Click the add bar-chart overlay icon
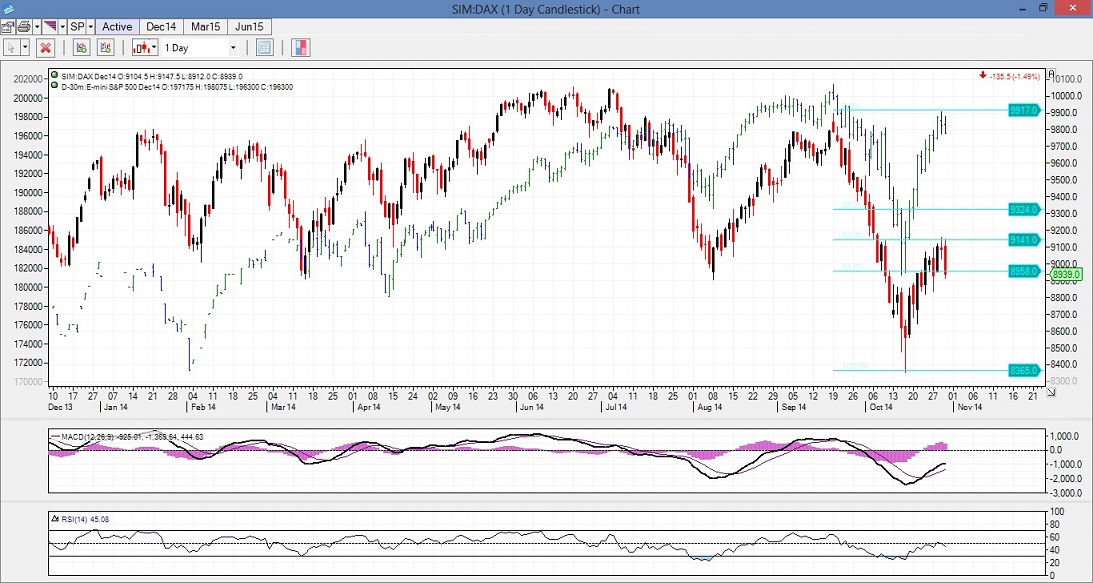Screen dimensions: 1093x583 pos(106,48)
